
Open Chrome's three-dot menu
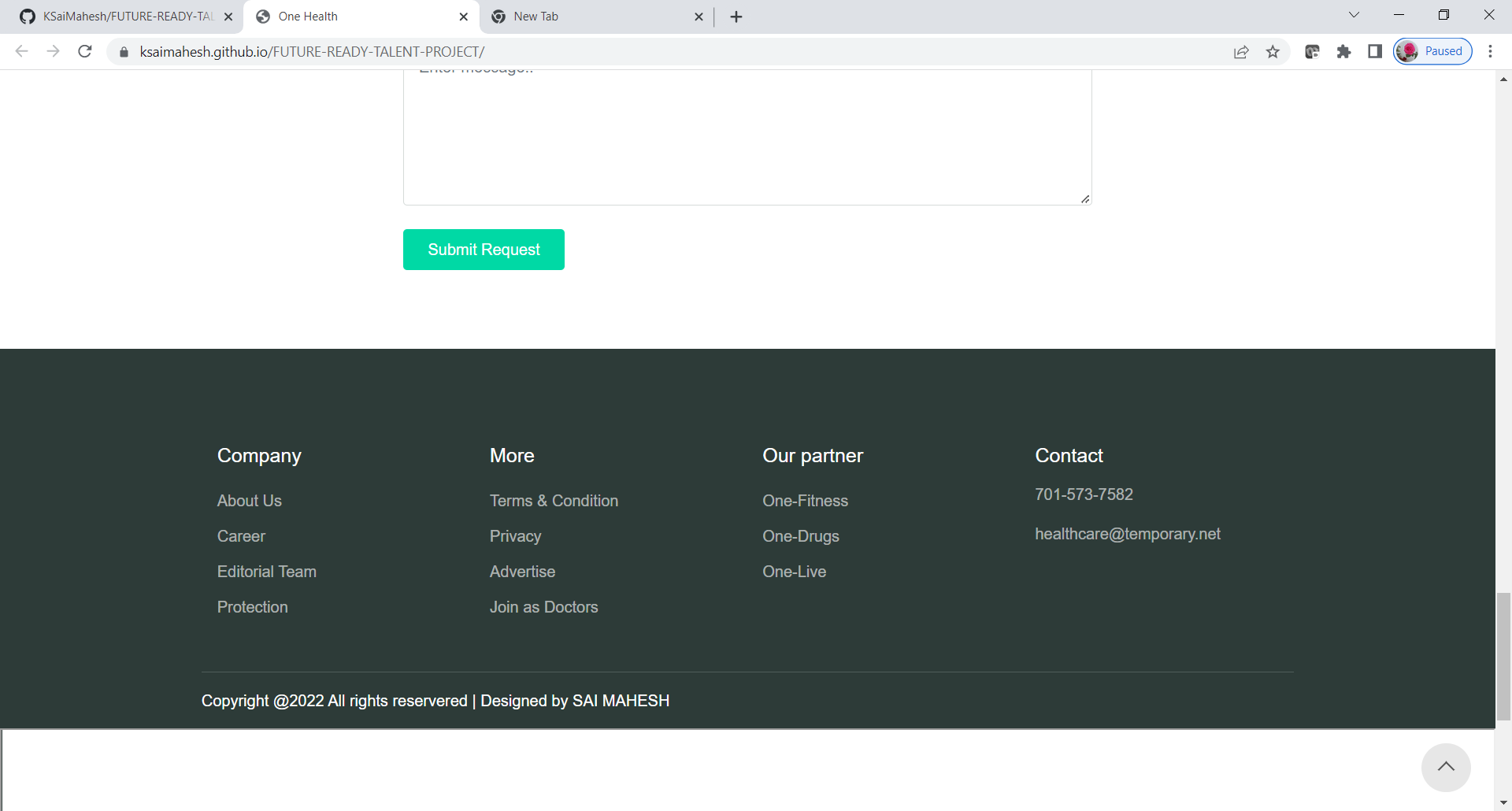(x=1490, y=52)
